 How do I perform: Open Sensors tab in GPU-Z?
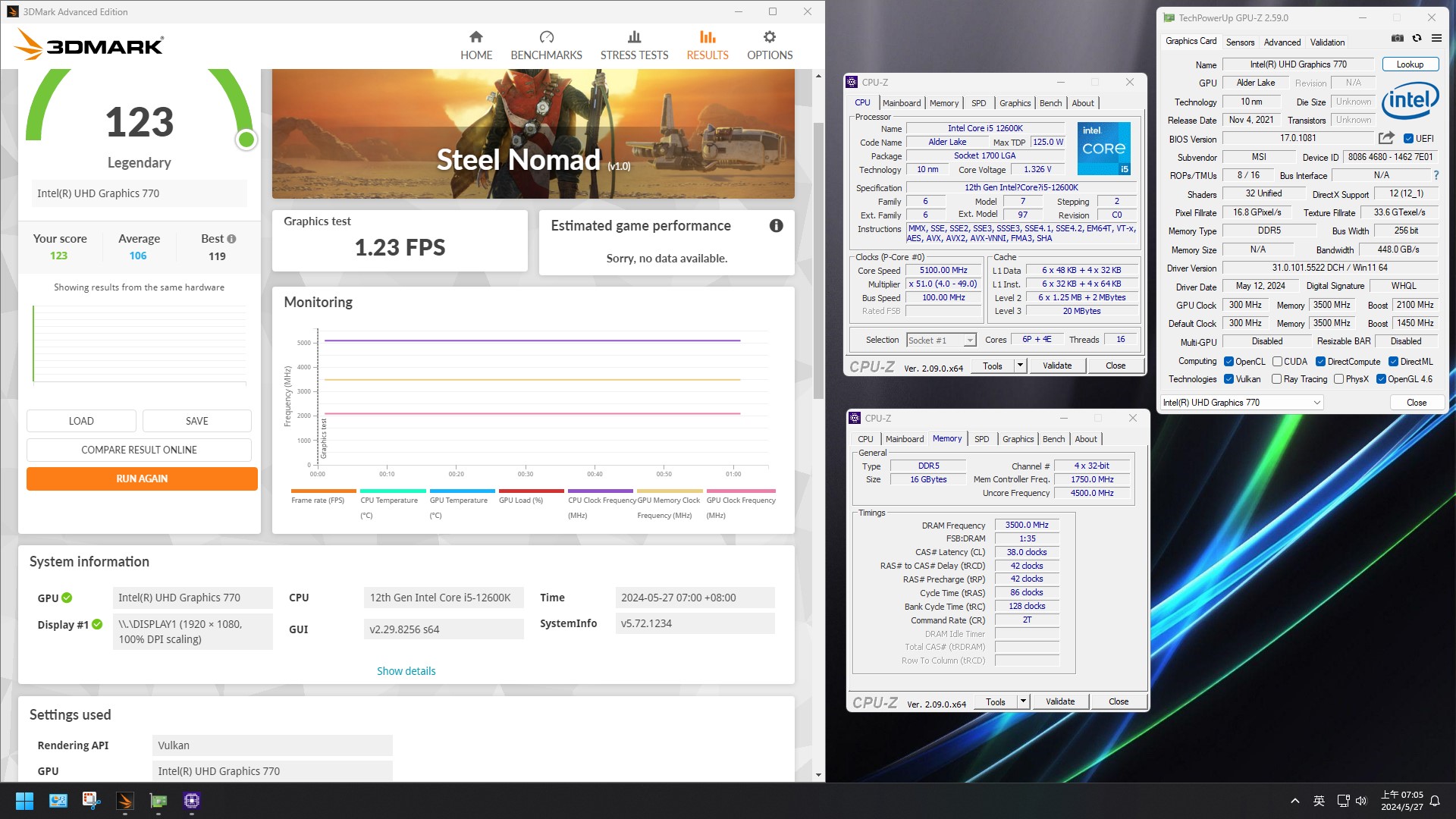[1240, 42]
